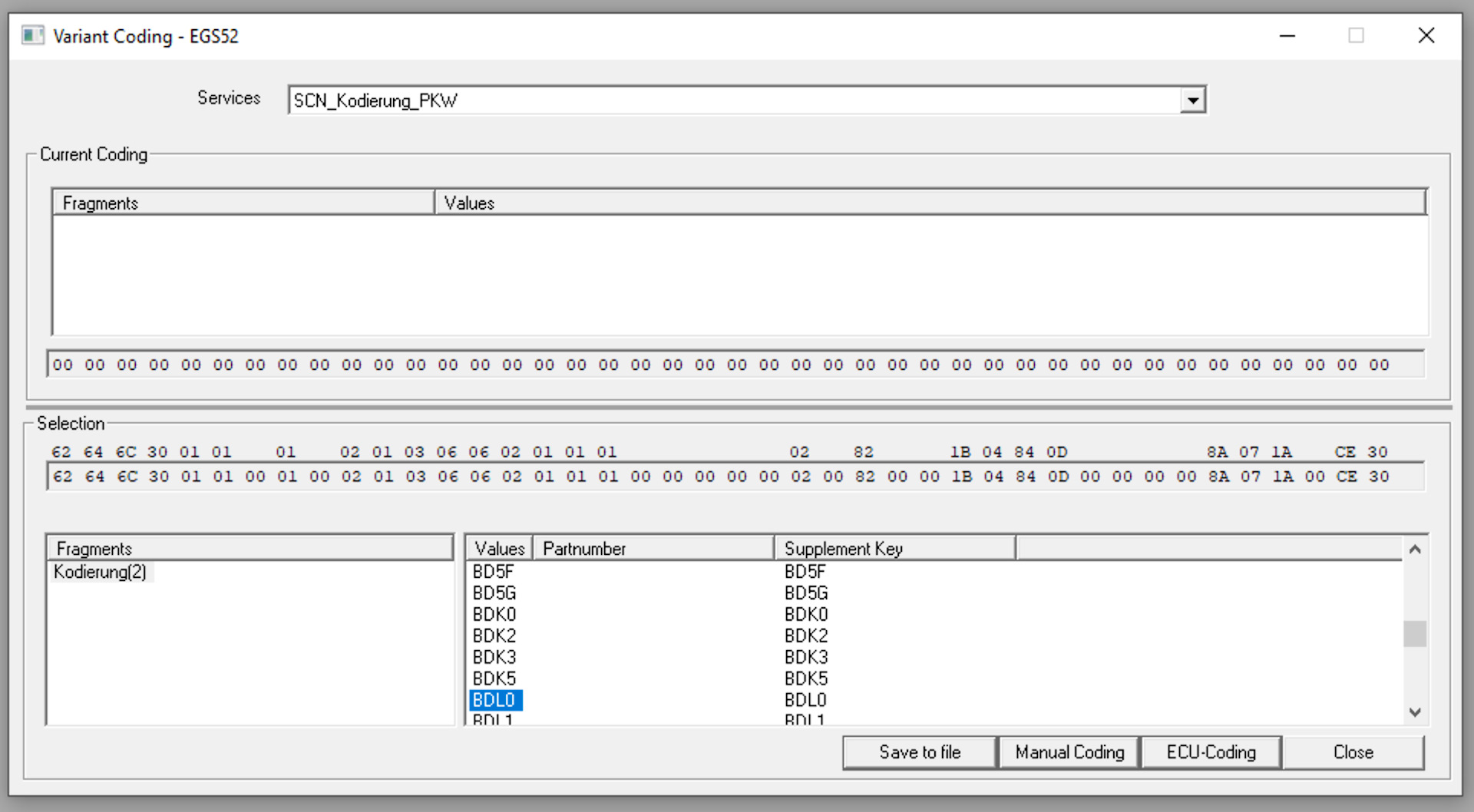
Task: Open Manual Coding
Action: click(x=1069, y=752)
